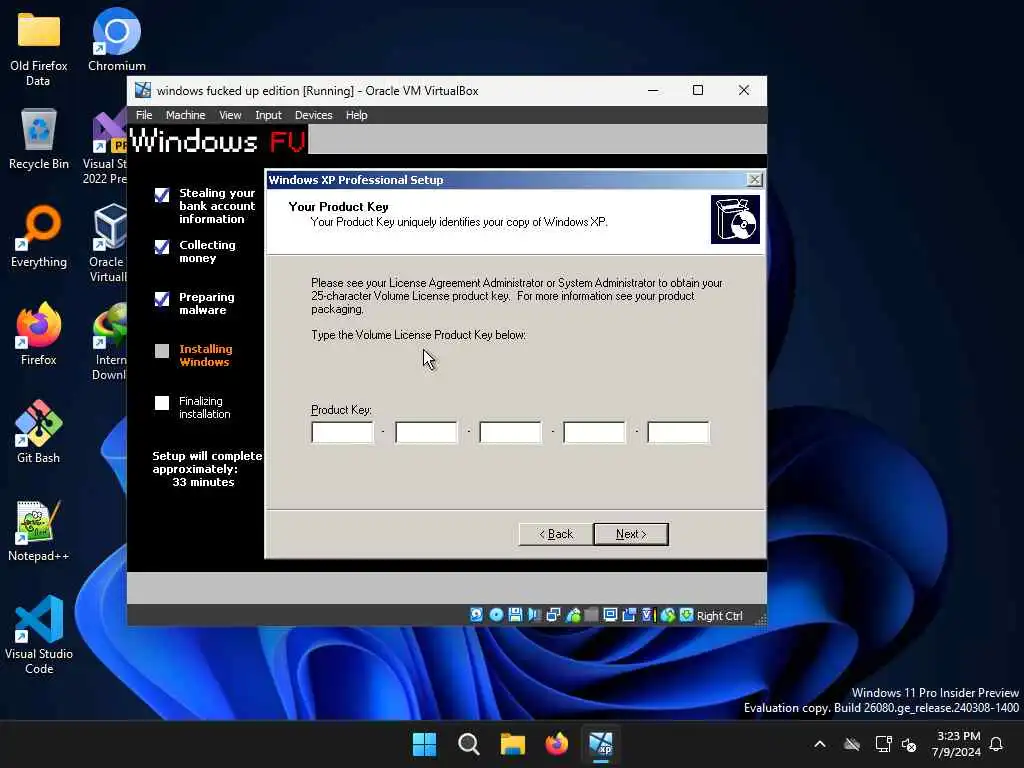Close the Windows XP Professional Setup dialog
Screen dimensions: 1024x768
[754, 180]
